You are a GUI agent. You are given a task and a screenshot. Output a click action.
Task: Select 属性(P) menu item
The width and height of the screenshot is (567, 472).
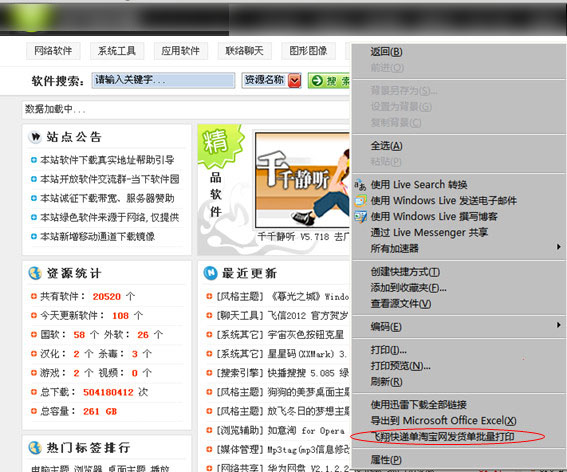[x=386, y=460]
